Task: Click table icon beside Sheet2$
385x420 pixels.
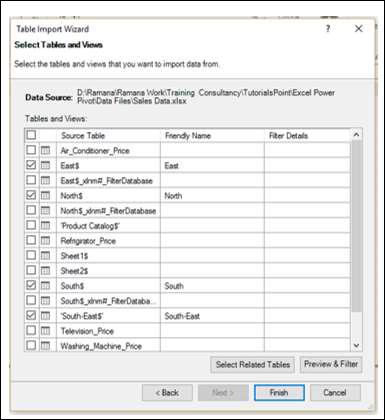Action: click(x=45, y=271)
